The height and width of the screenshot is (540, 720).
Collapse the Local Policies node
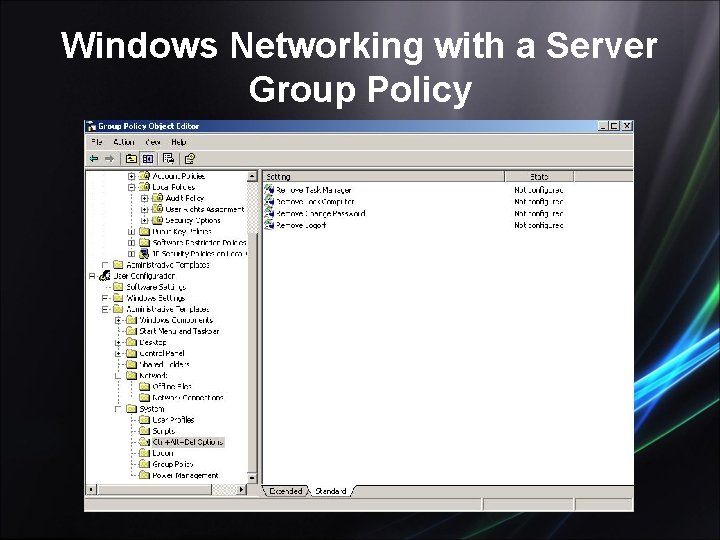[x=132, y=187]
